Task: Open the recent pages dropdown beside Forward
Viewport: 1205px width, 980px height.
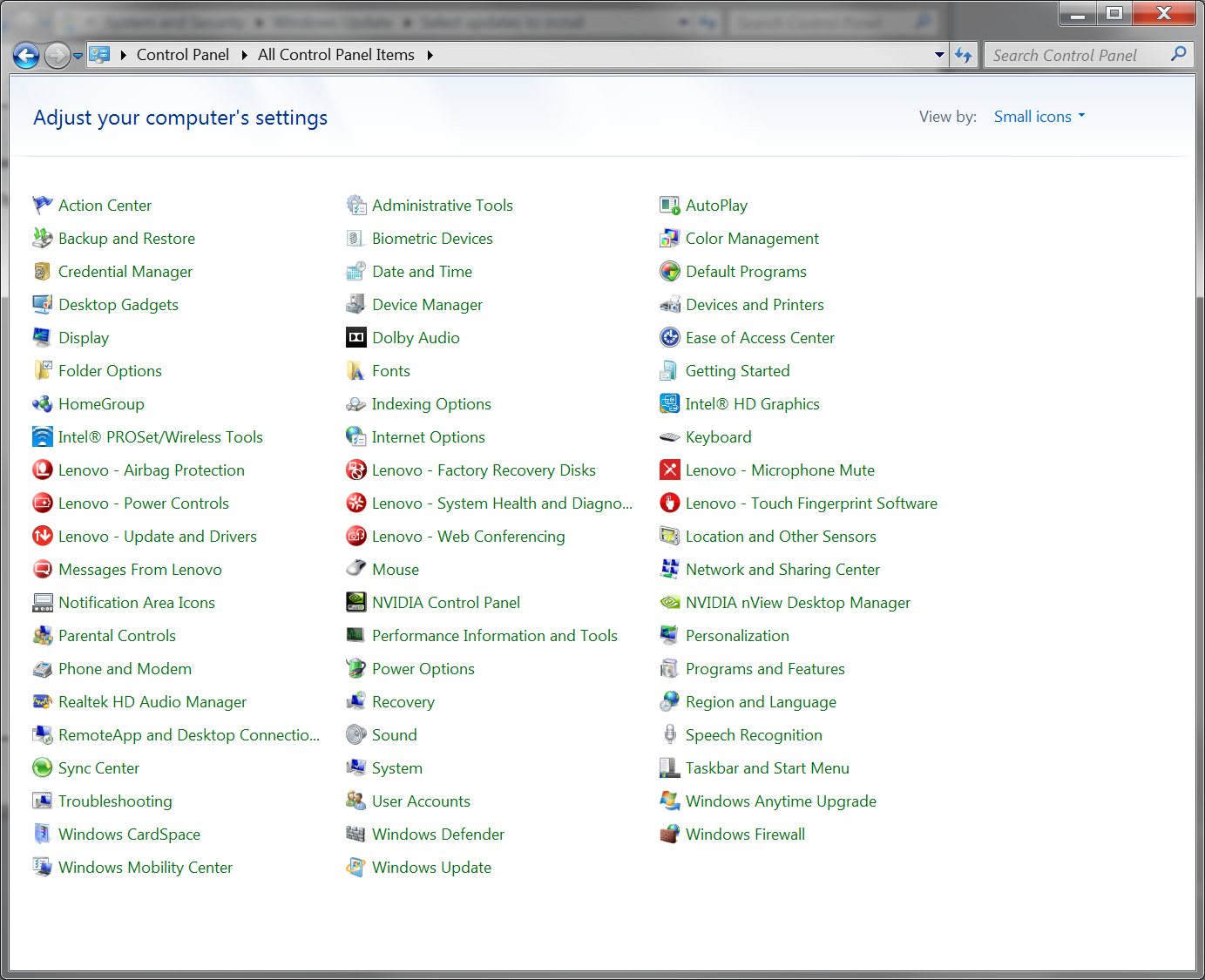Action: (78, 56)
